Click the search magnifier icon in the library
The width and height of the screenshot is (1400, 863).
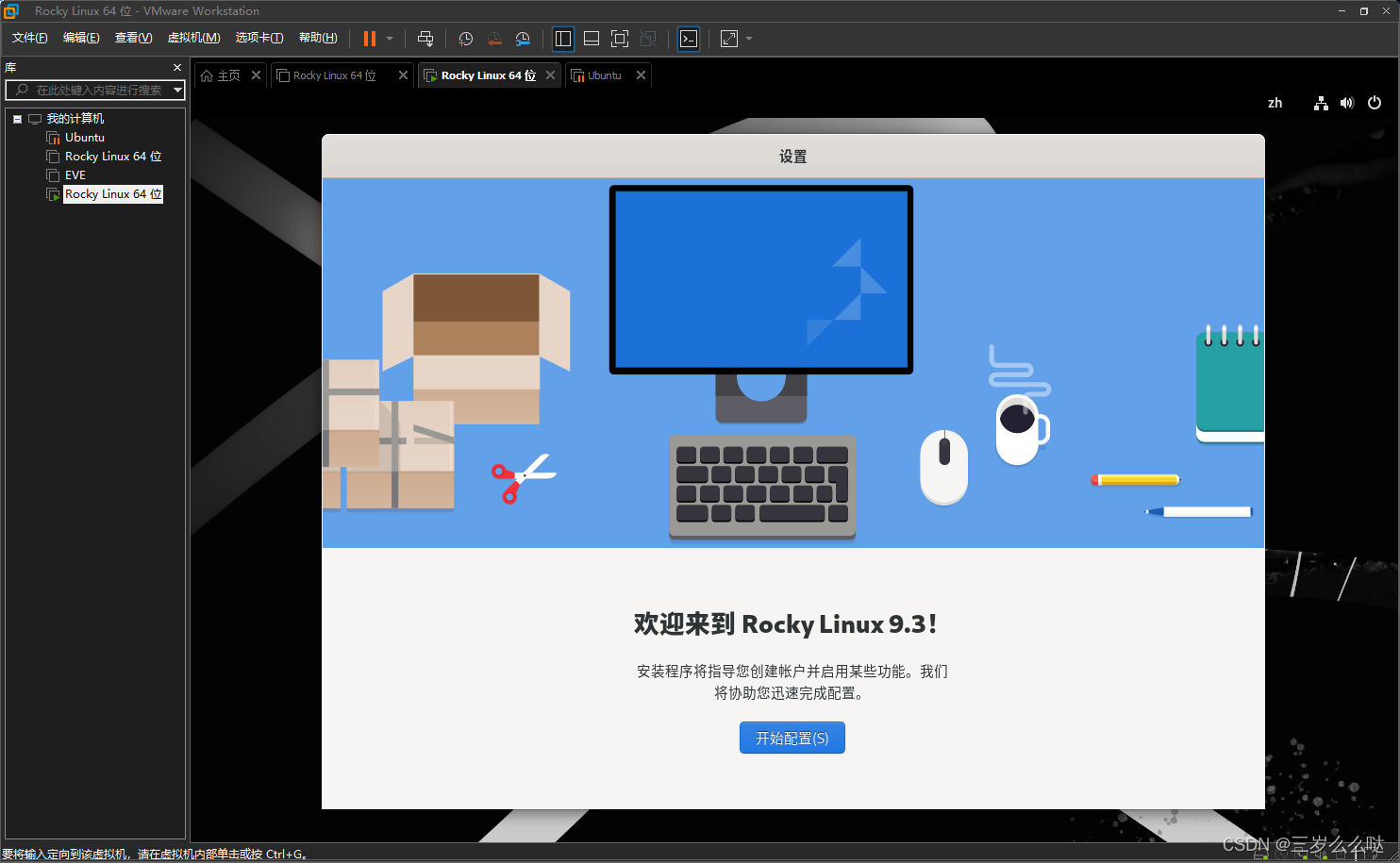(22, 90)
